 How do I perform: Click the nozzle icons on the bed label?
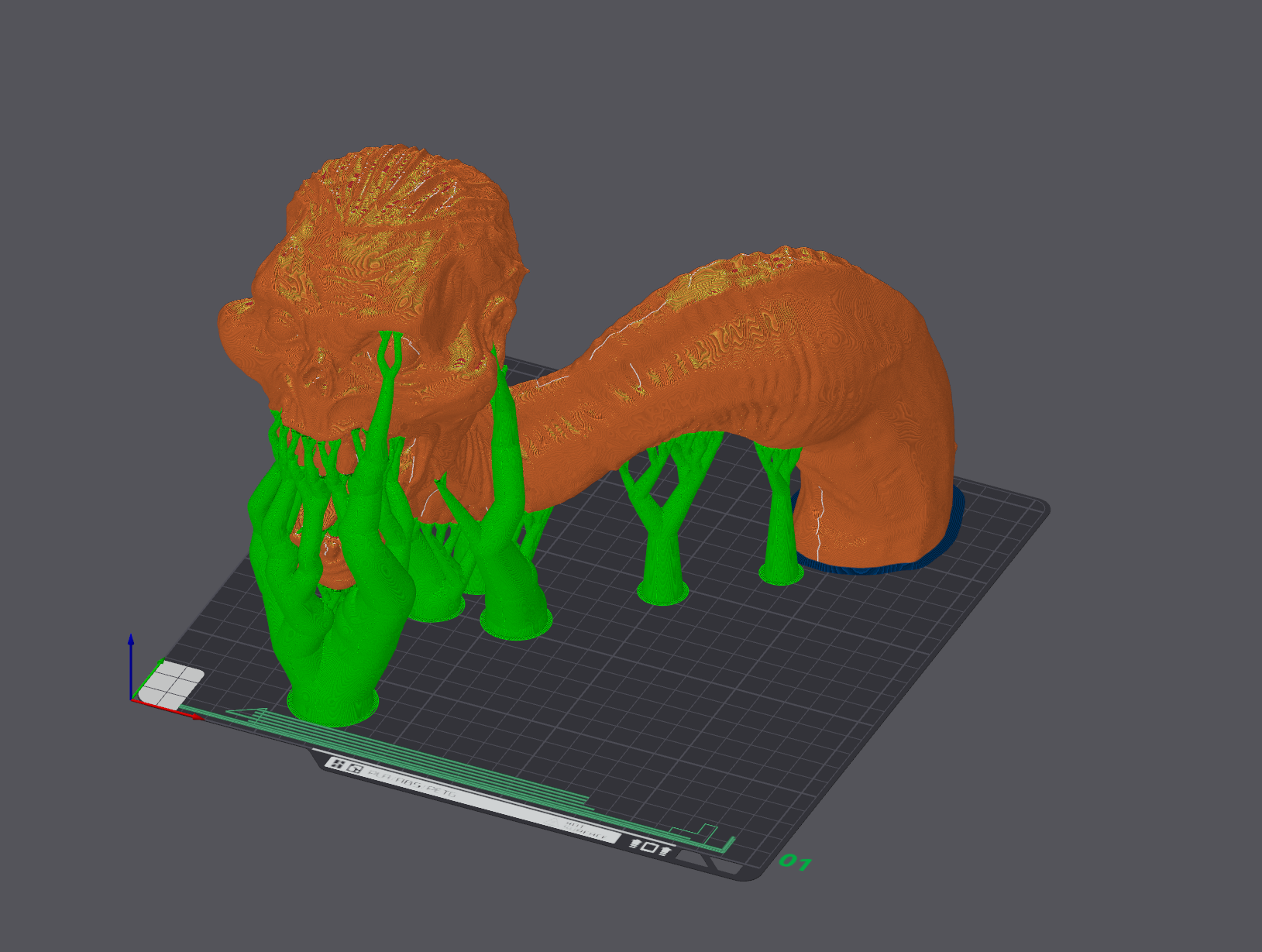(651, 847)
